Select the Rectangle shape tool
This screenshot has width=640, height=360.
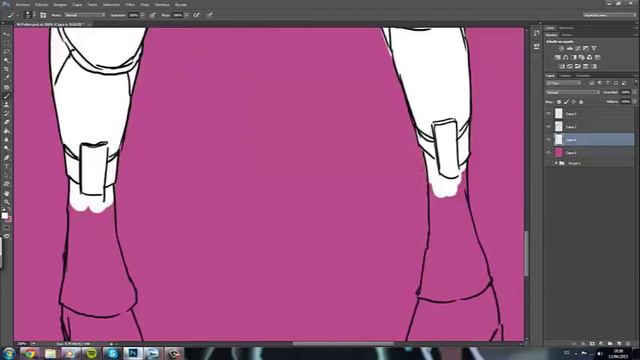pos(6,184)
